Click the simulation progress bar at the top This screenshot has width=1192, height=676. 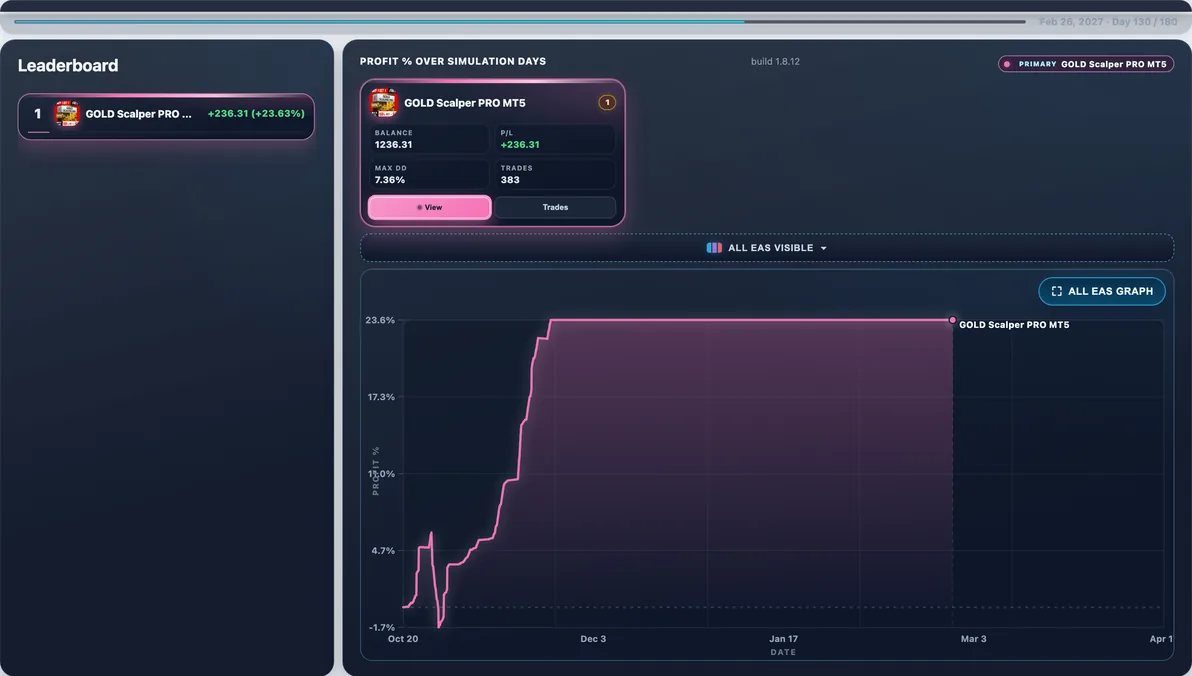tap(520, 21)
